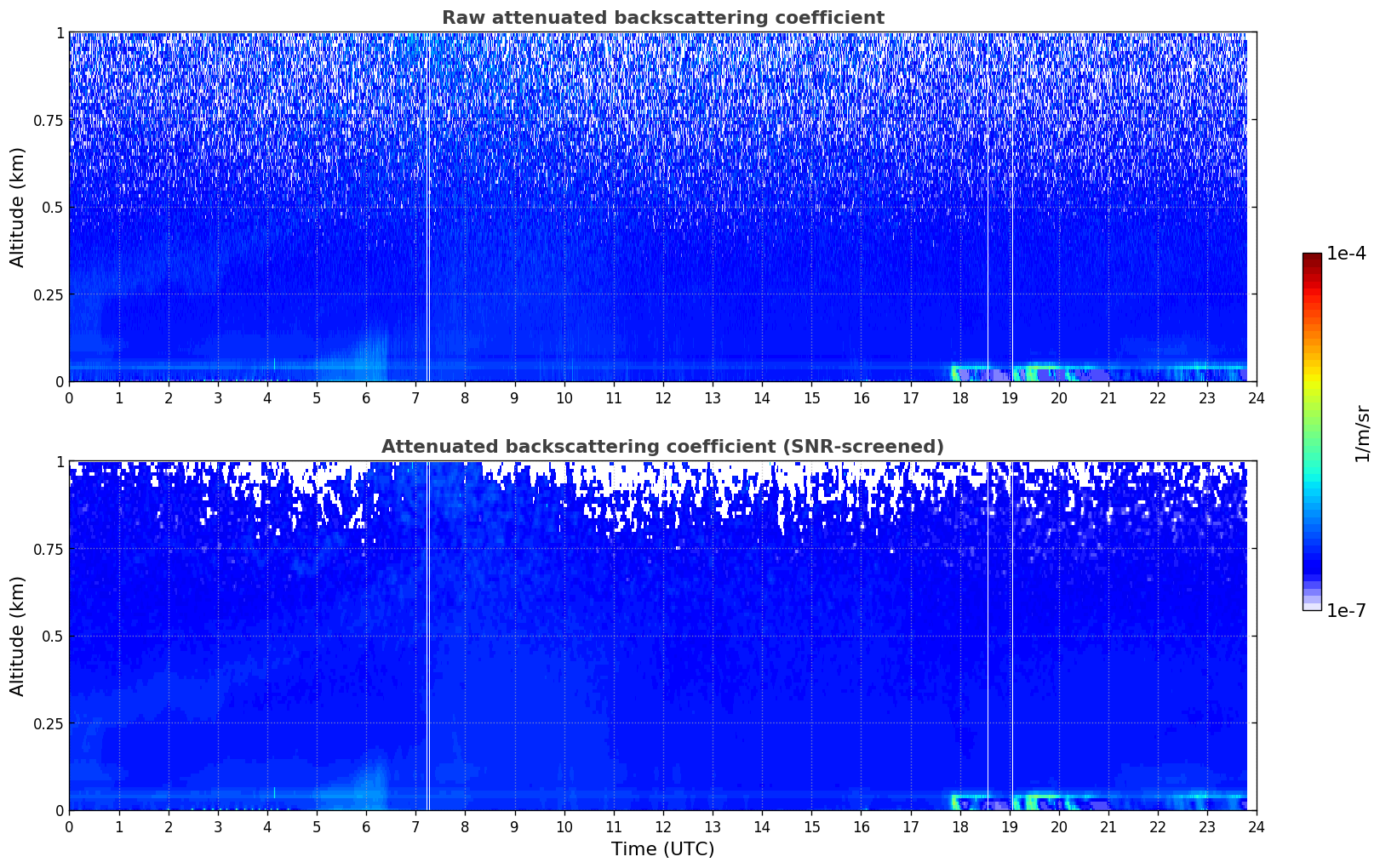Image resolution: width=1380 pixels, height=868 pixels.
Task: Click the bottom plot 'Altitude (km)' label
Action: [18, 636]
